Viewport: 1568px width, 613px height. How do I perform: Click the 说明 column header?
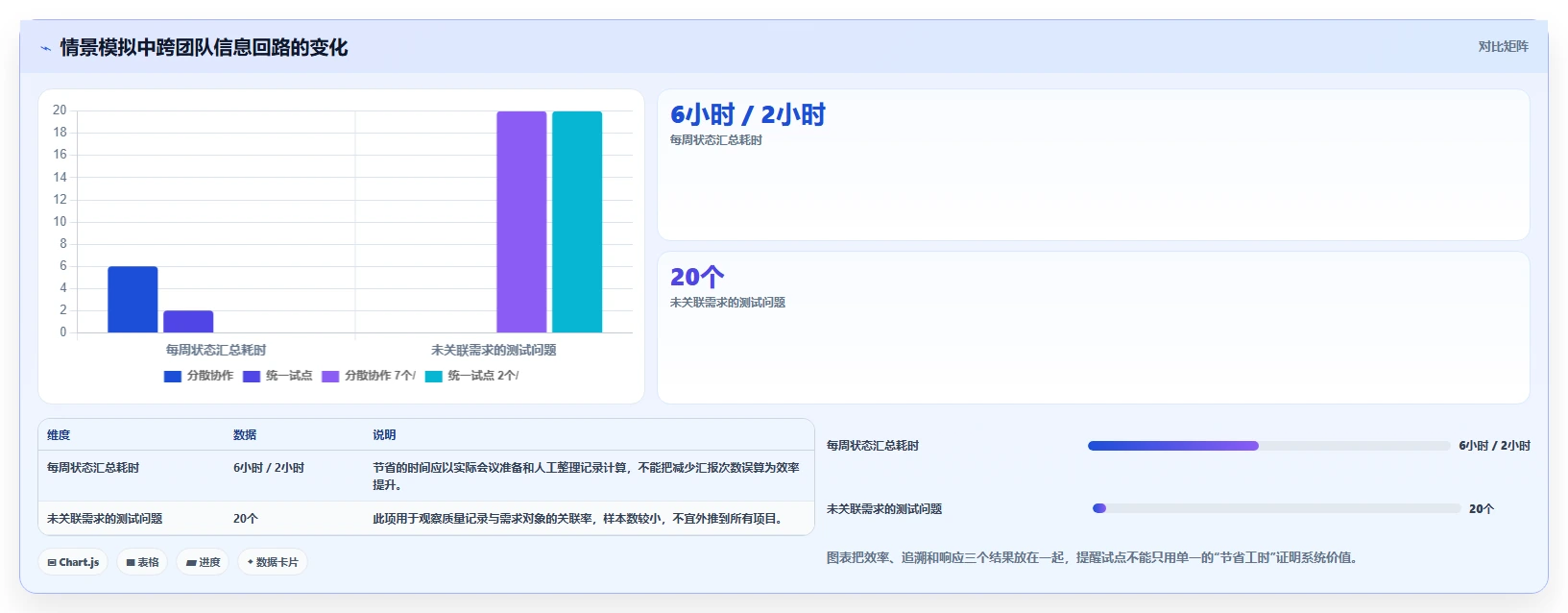pyautogui.click(x=384, y=435)
